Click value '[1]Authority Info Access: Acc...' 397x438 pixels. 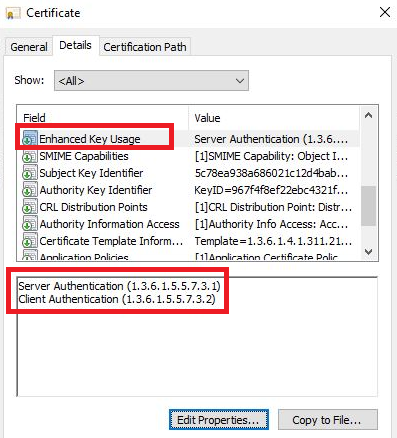pyautogui.click(x=271, y=224)
